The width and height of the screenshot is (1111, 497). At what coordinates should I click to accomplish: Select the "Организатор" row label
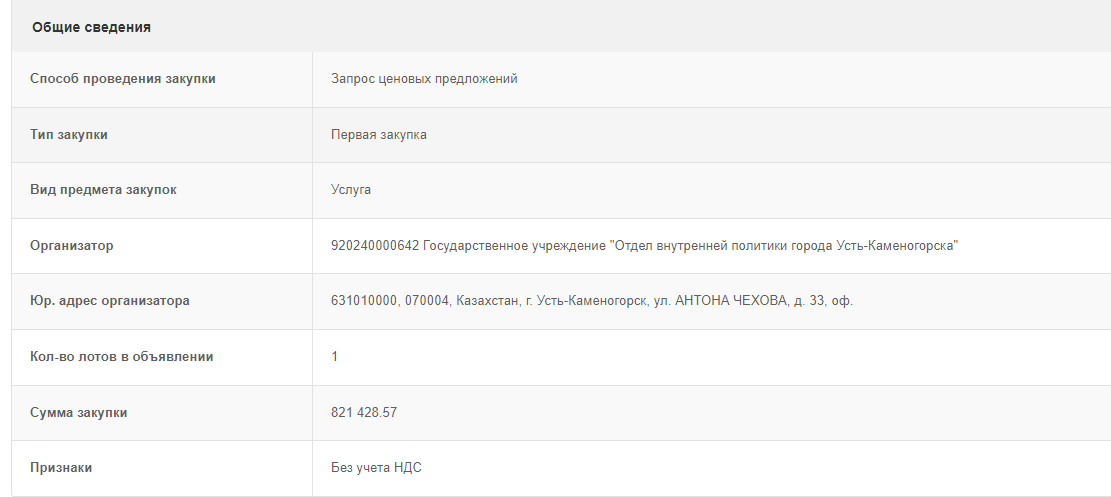tap(72, 245)
